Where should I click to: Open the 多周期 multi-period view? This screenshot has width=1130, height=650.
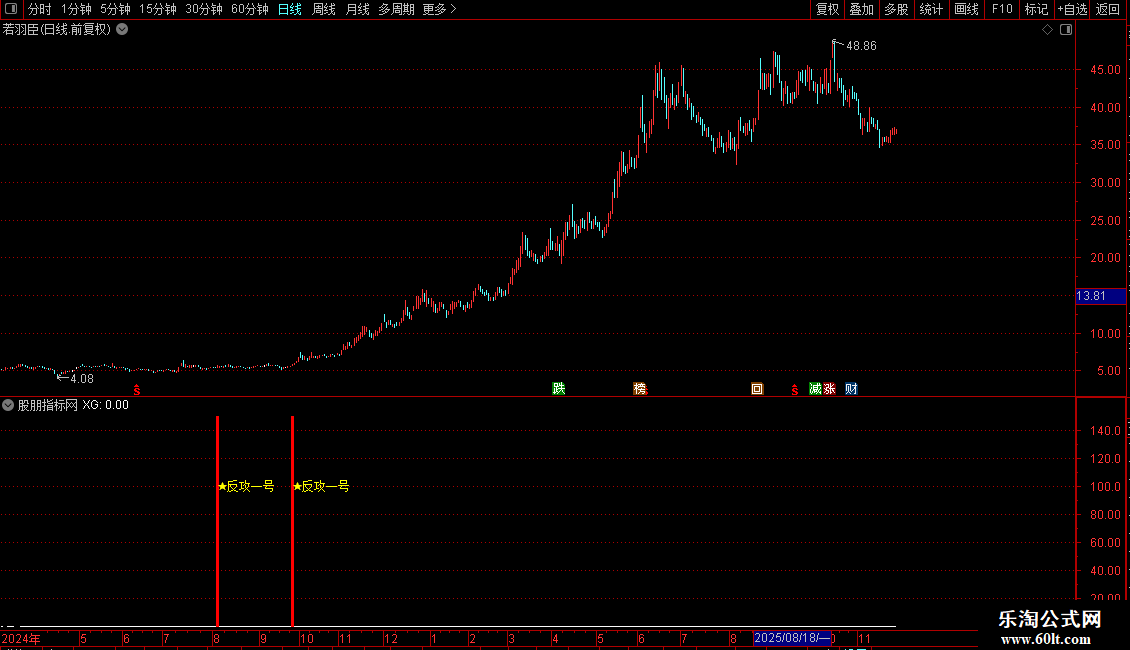(x=396, y=9)
